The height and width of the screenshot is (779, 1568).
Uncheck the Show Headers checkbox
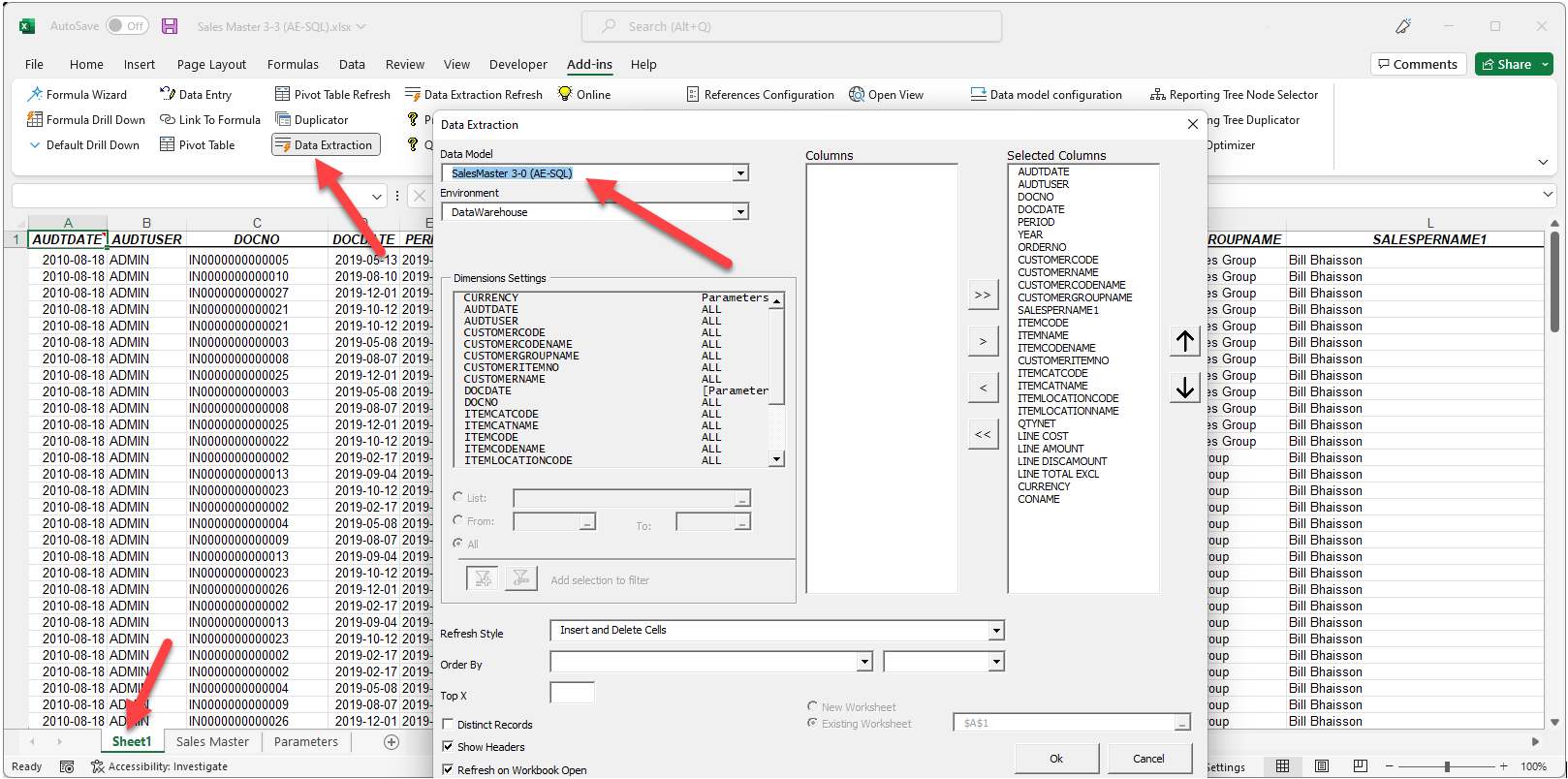[448, 747]
